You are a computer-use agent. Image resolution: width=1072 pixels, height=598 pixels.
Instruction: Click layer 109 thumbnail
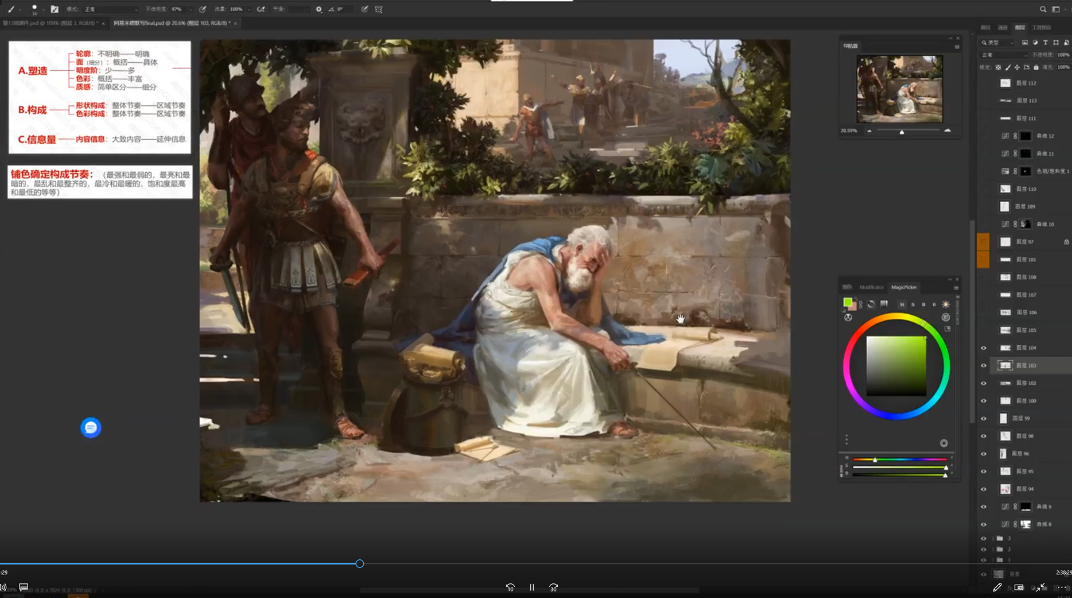tap(1005, 206)
